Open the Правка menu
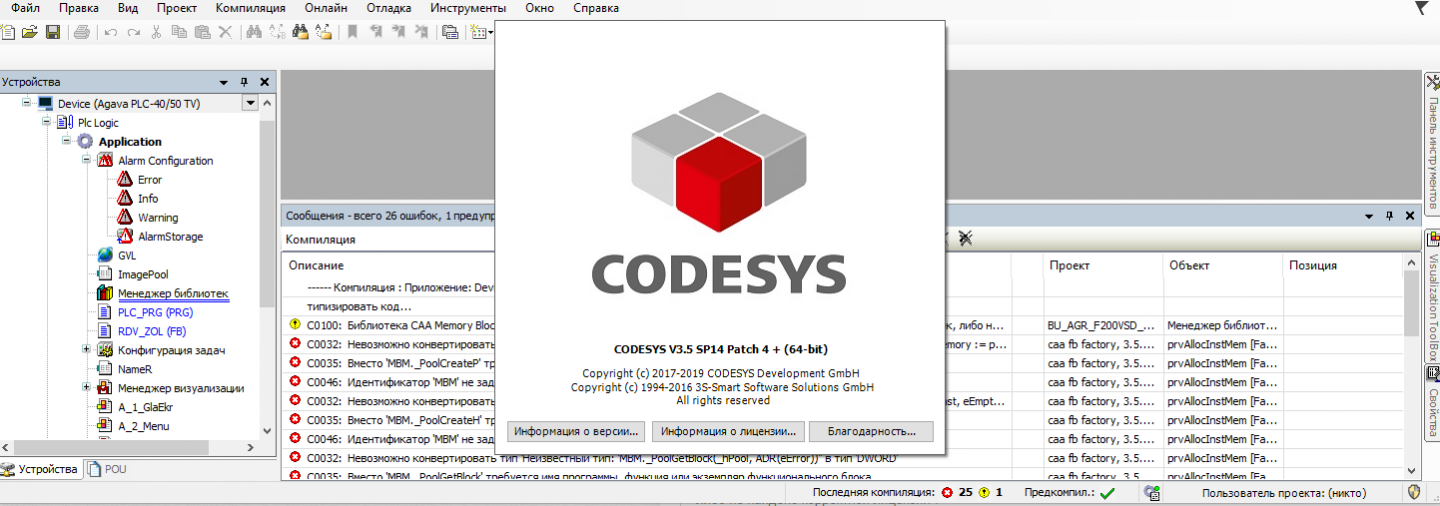This screenshot has width=1440, height=506. click(78, 8)
